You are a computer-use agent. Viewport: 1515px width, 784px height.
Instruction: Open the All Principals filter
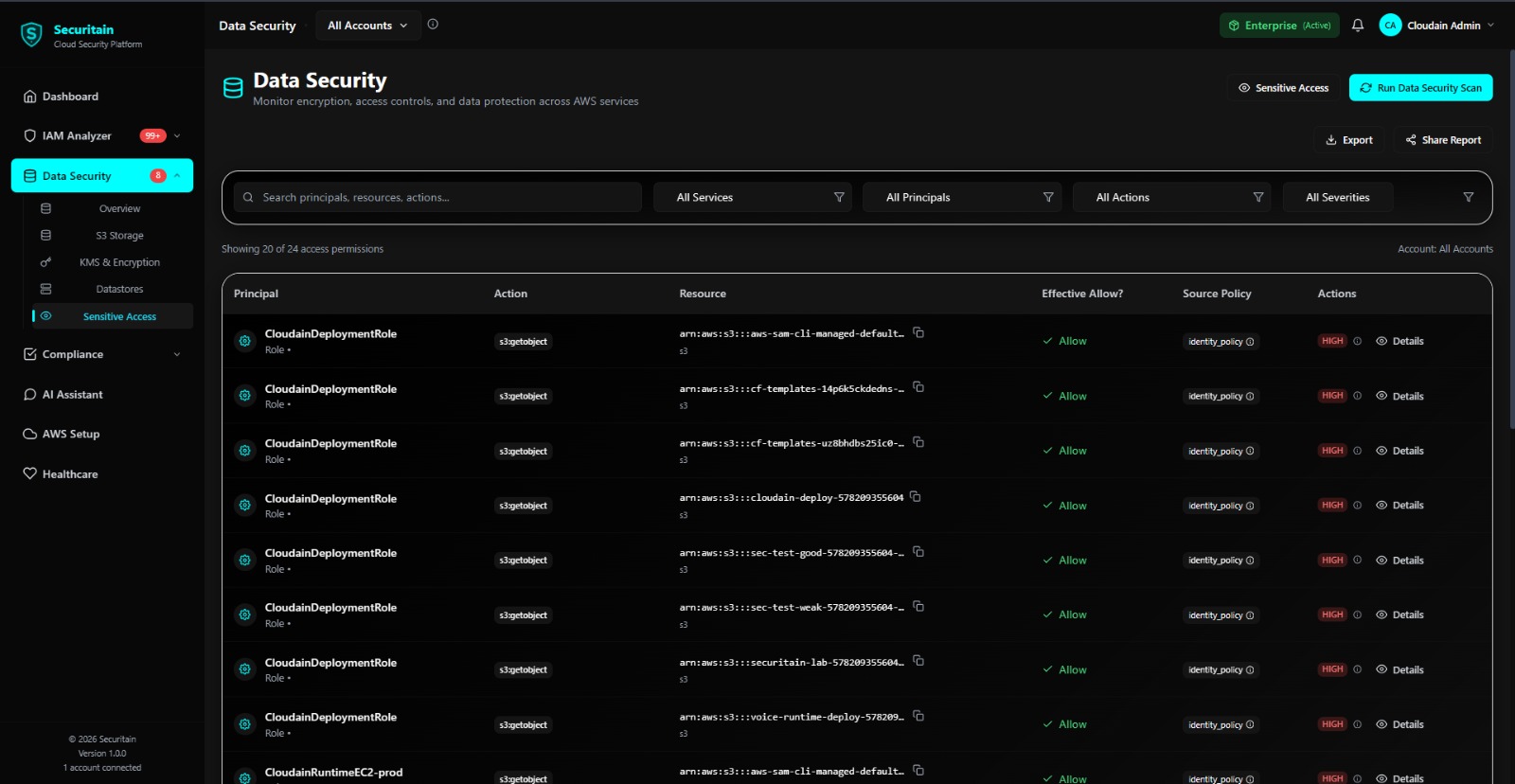click(x=962, y=197)
